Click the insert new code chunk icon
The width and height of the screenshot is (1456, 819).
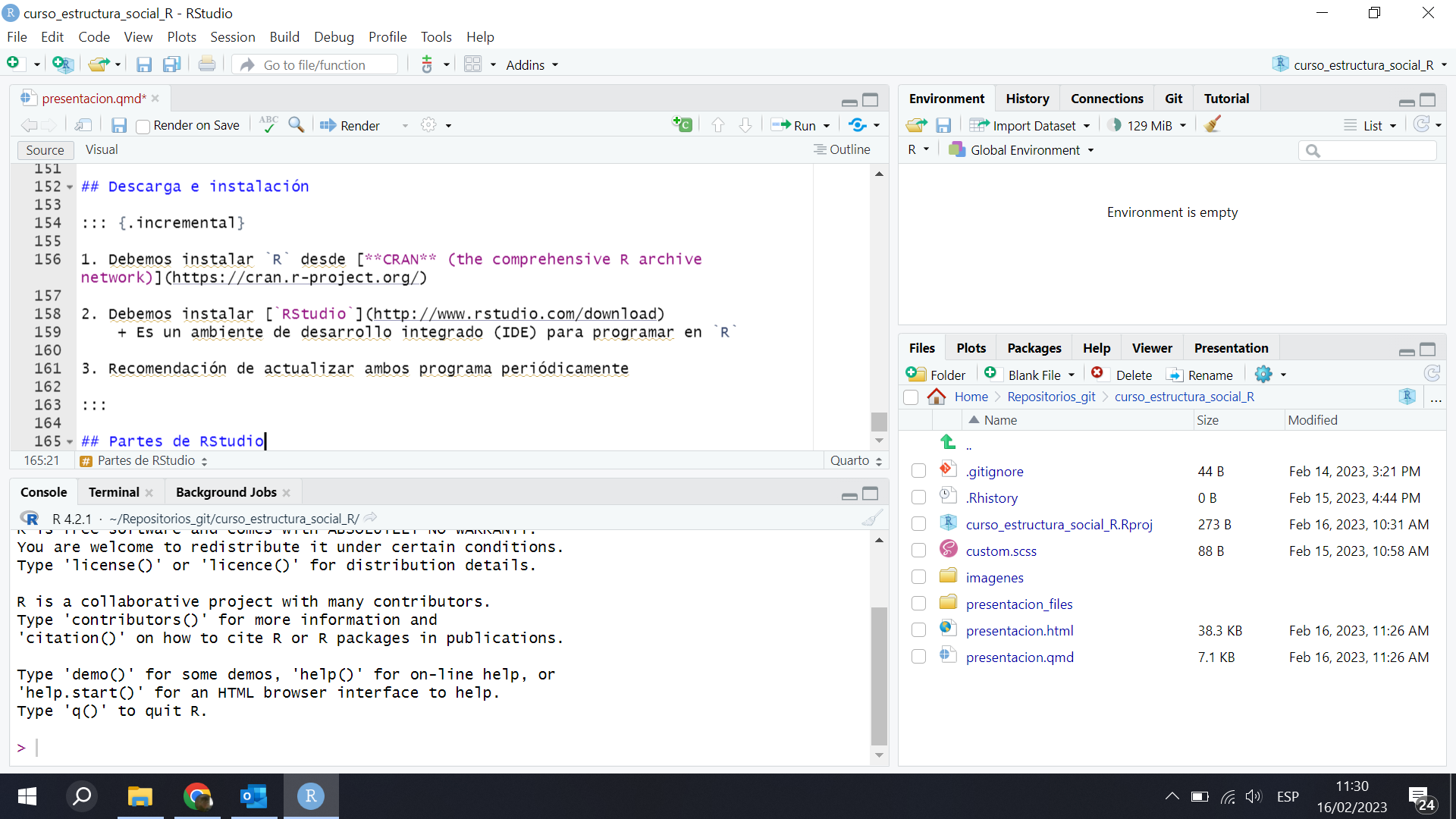(x=682, y=125)
